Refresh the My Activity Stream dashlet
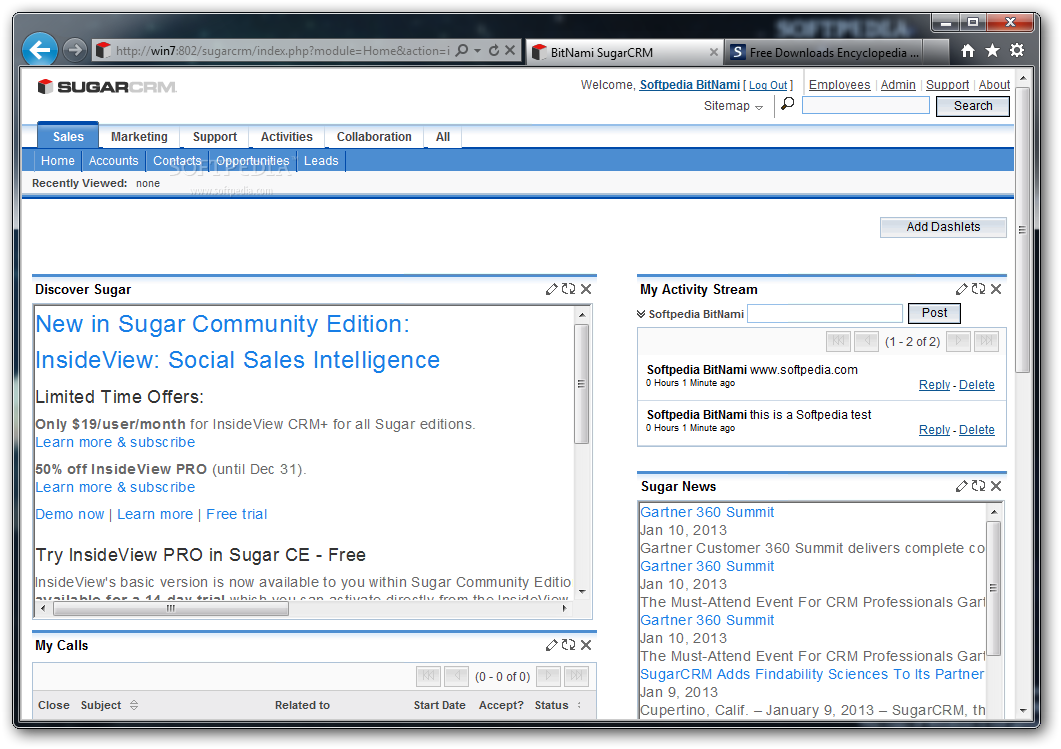Screen dimensions: 1061x749 [x=978, y=289]
